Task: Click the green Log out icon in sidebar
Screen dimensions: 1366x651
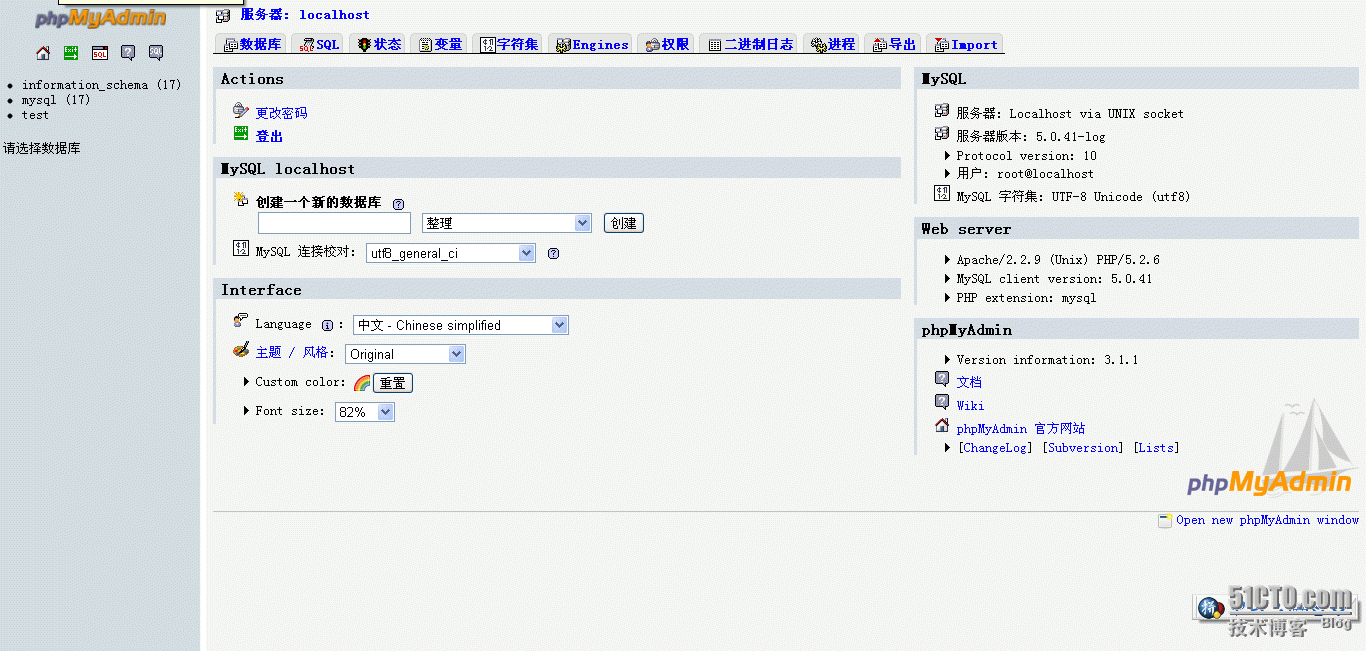Action: [71, 53]
